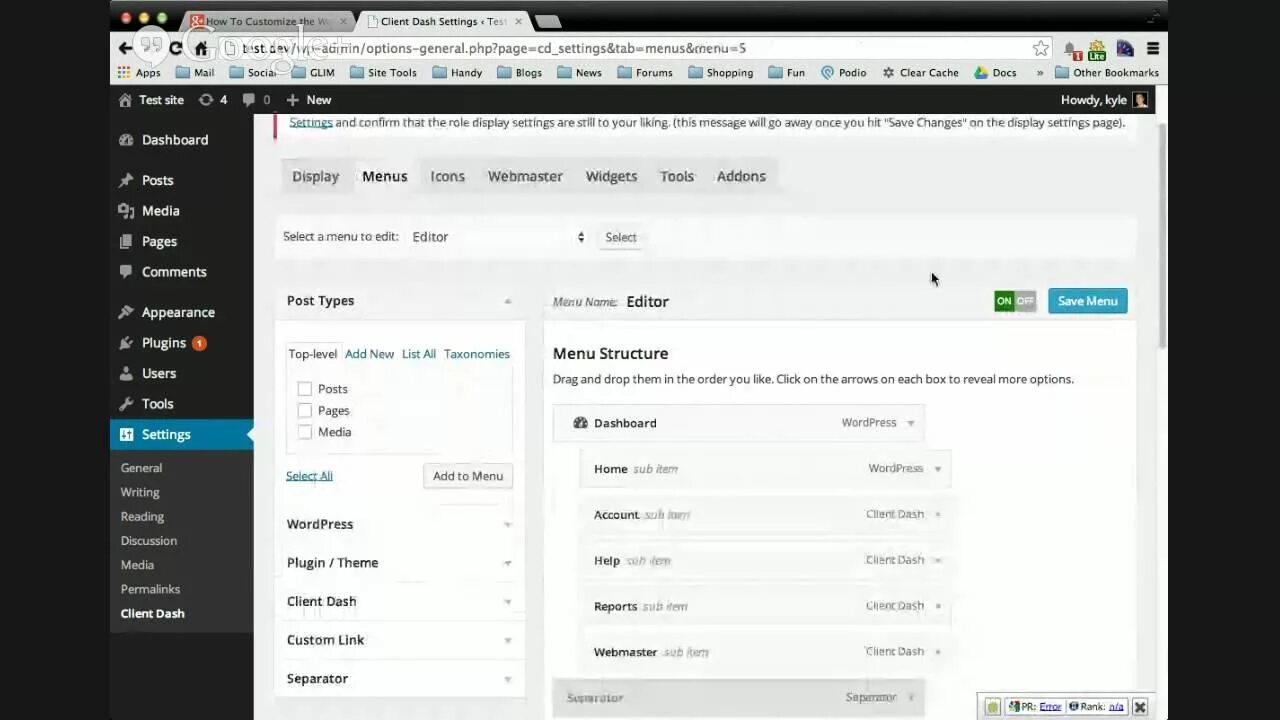Open the Apps bookmarks shortcut

pos(139,73)
